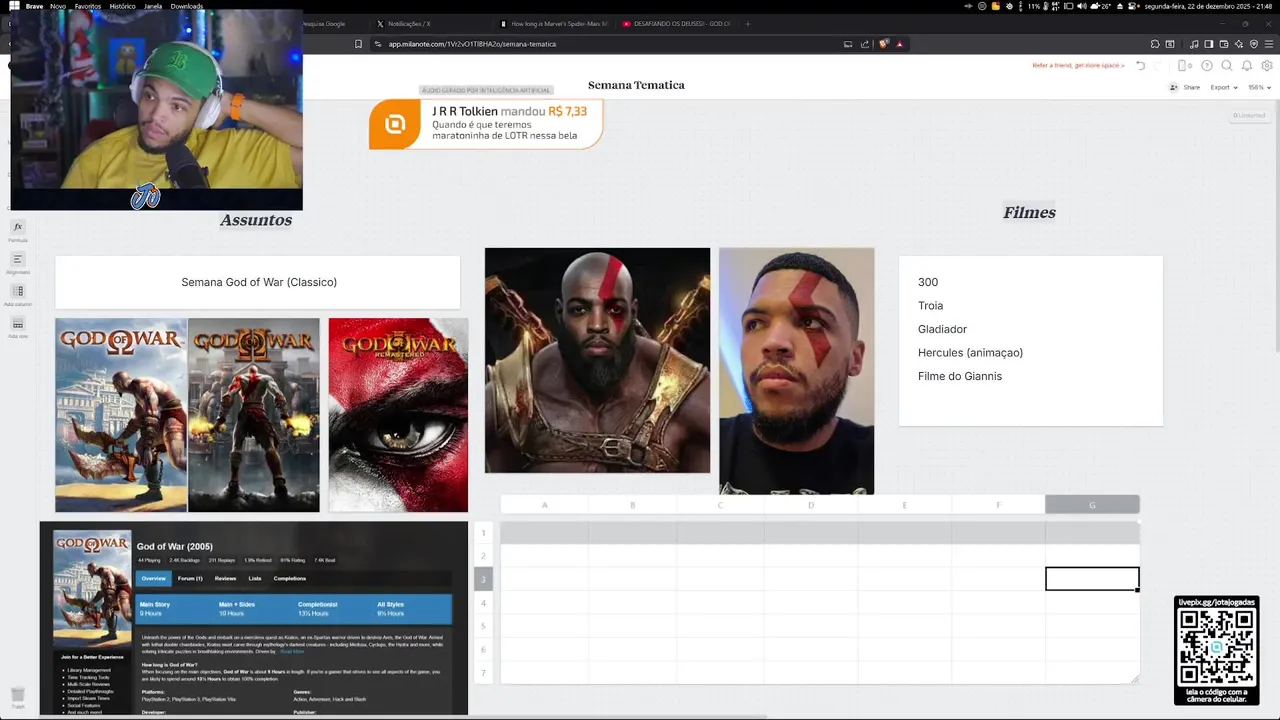This screenshot has height=720, width=1280.
Task: Open the site info icon beside URL
Action: pyautogui.click(x=378, y=44)
